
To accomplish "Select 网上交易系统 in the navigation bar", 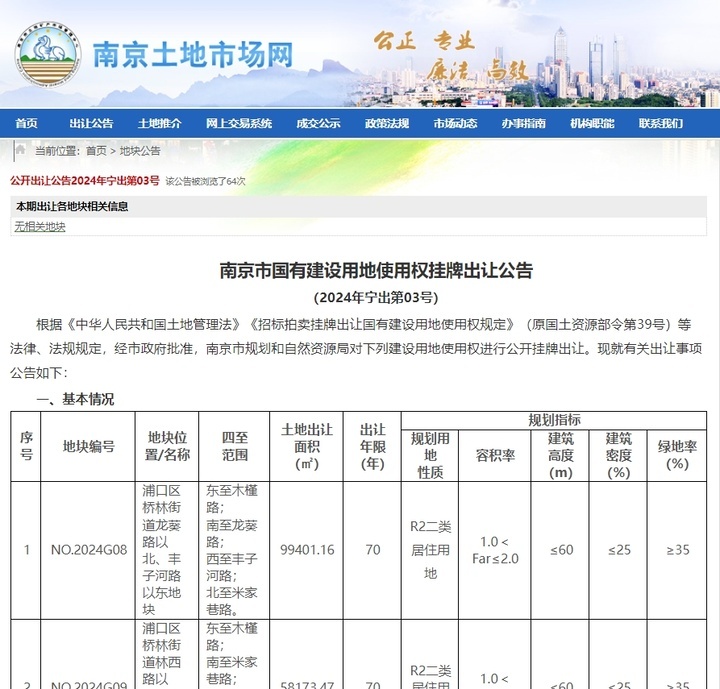I will [x=239, y=124].
